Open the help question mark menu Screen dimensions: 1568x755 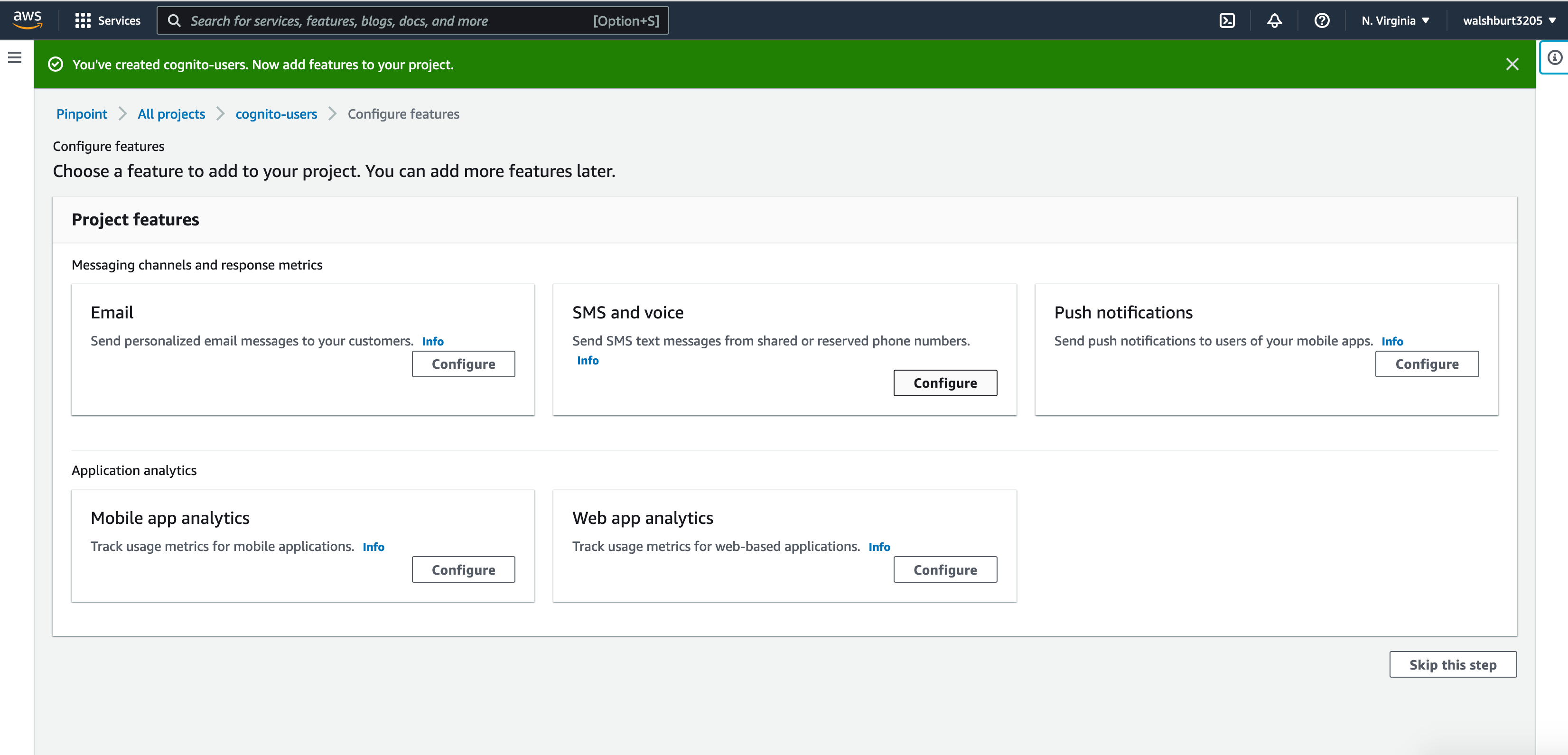click(x=1322, y=21)
